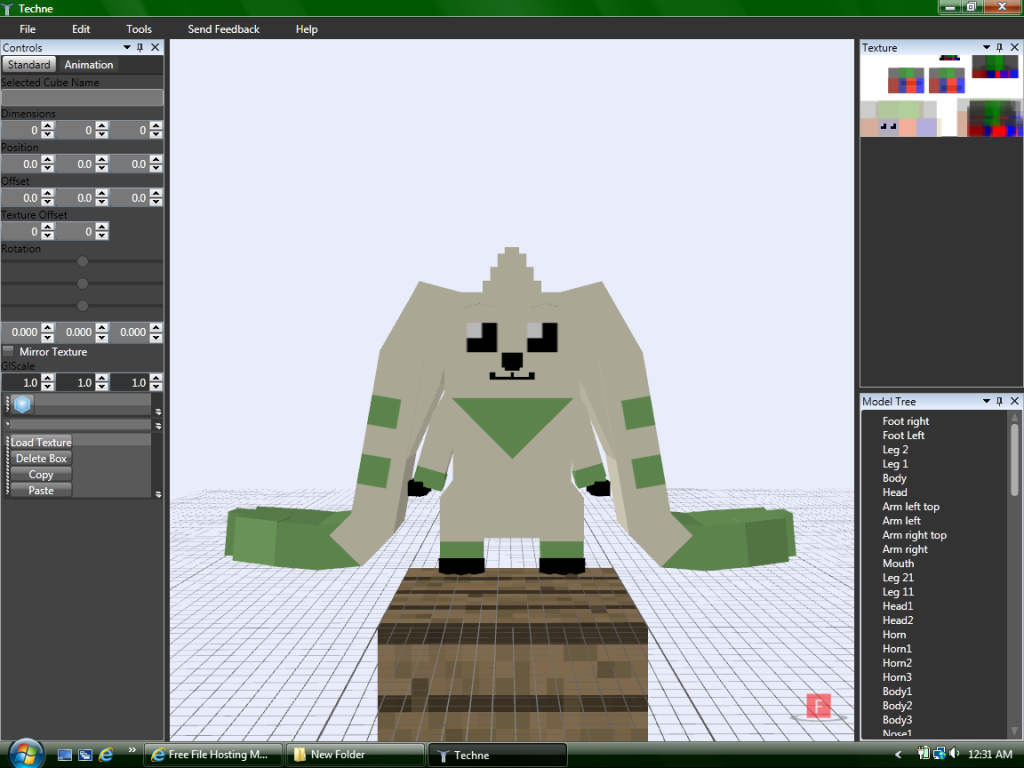Select Head2 in Model Tree
Viewport: 1024px width, 768px height.
(x=898, y=620)
